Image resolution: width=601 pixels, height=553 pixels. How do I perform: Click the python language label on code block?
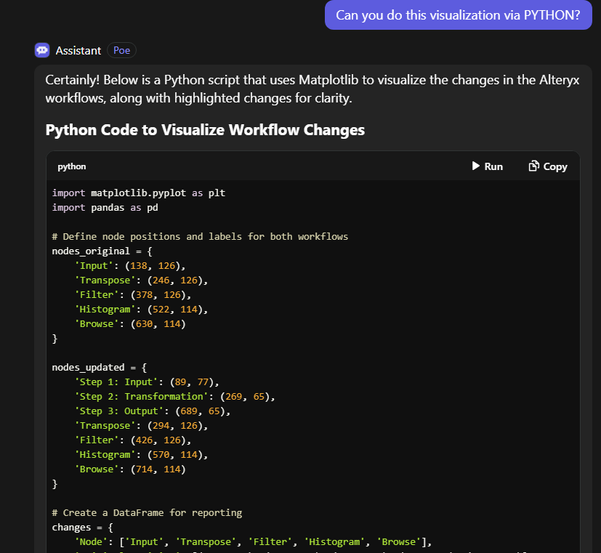[72, 167]
